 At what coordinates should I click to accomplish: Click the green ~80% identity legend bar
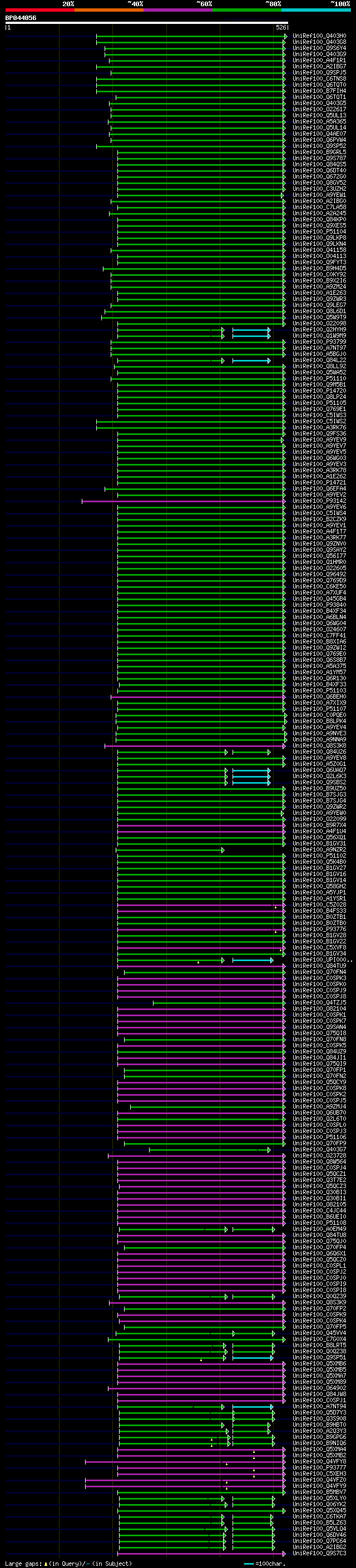tap(247, 10)
